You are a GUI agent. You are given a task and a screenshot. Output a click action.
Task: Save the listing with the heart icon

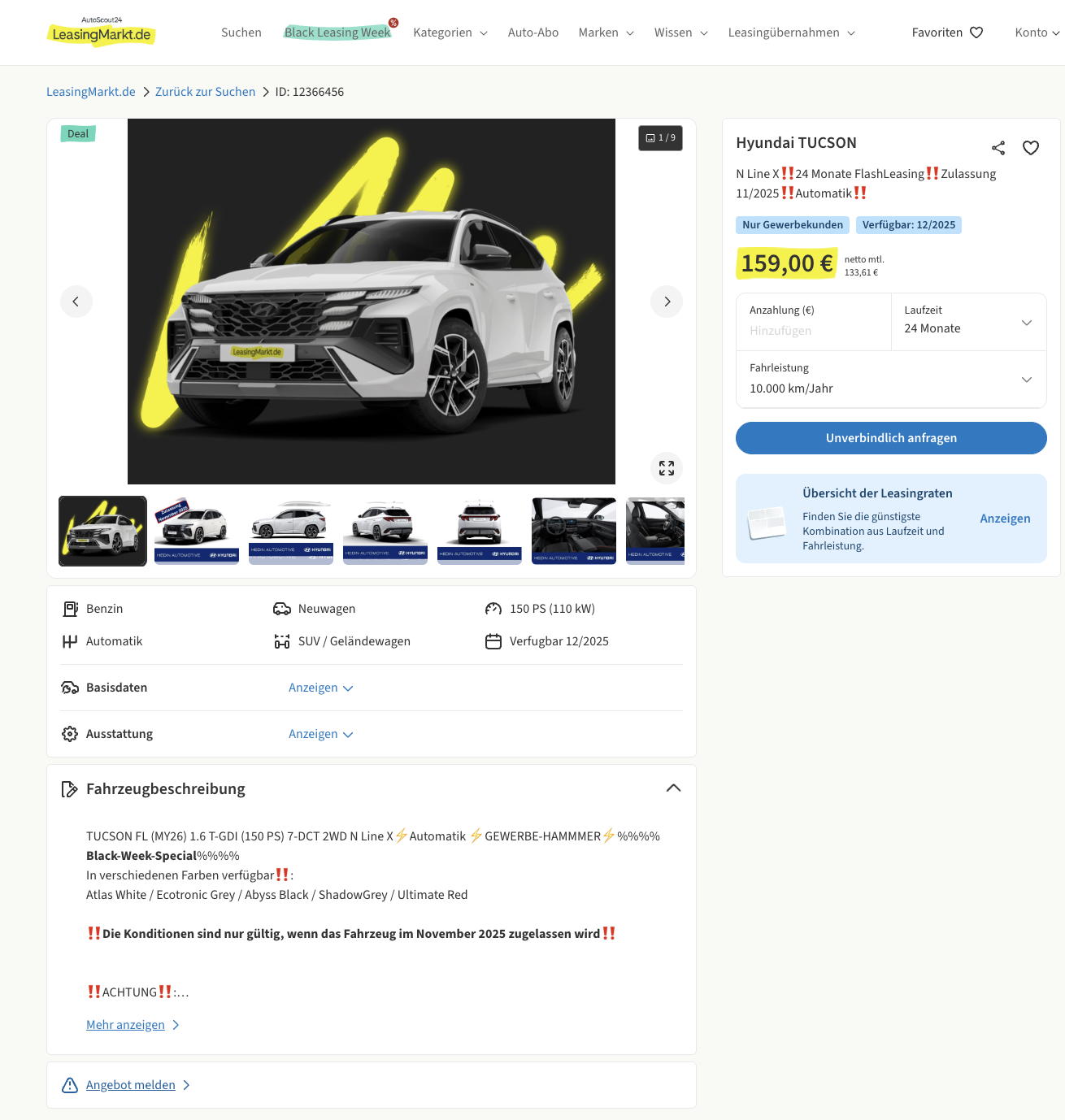tap(1031, 148)
